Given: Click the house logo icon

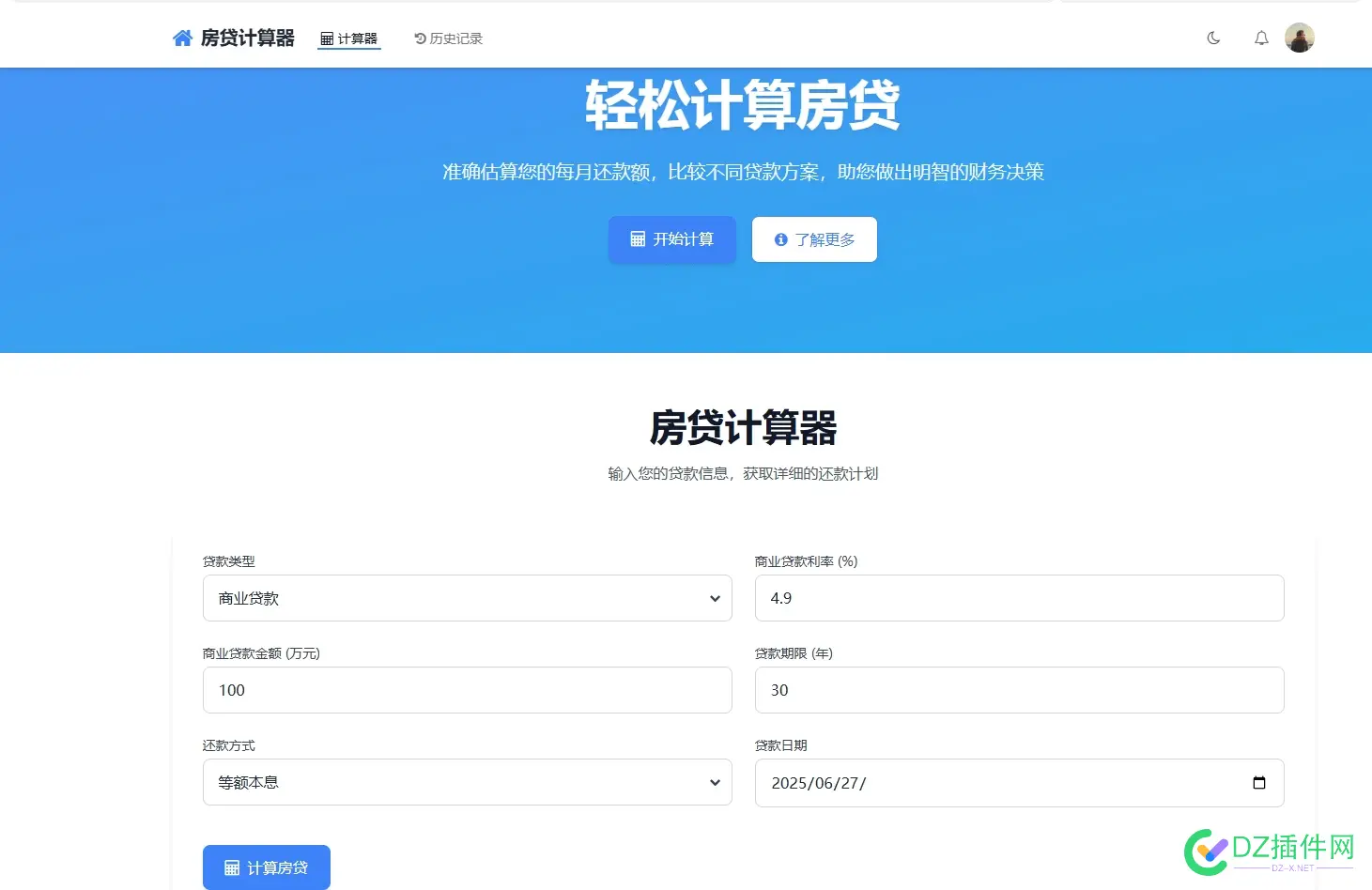Looking at the screenshot, I should point(182,38).
